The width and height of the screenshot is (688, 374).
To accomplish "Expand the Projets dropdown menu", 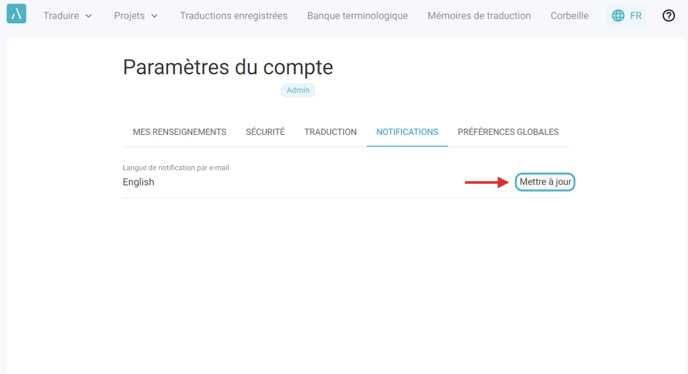I will [136, 16].
